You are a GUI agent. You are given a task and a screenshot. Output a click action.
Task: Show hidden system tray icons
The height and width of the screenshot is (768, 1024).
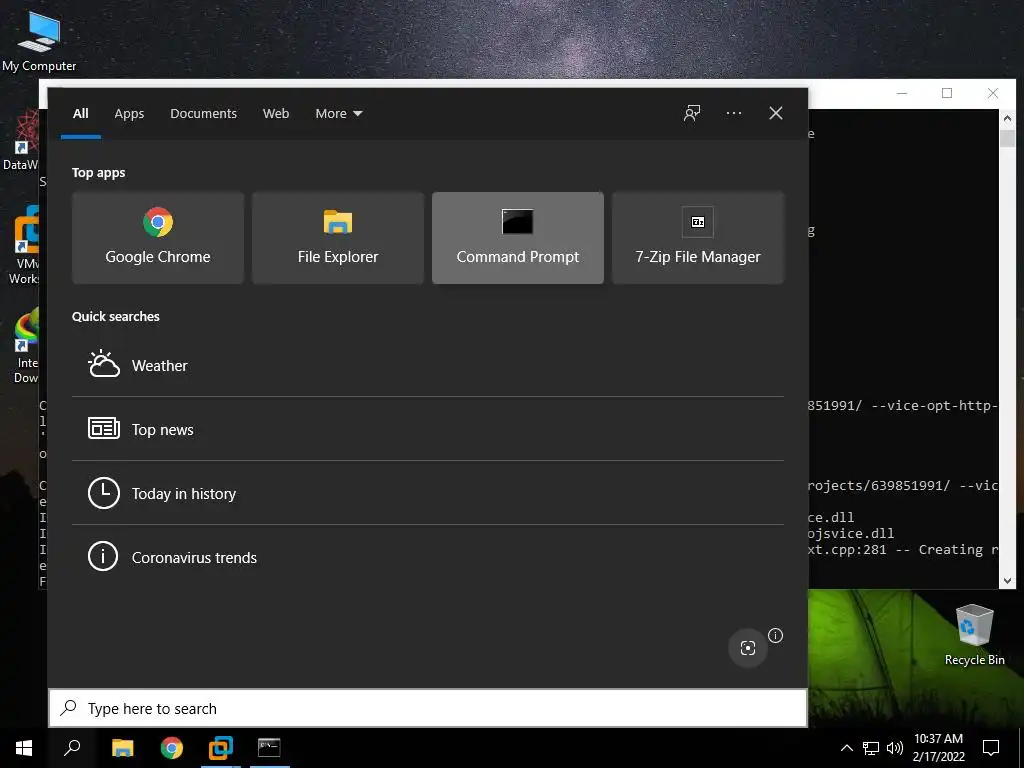pos(846,748)
